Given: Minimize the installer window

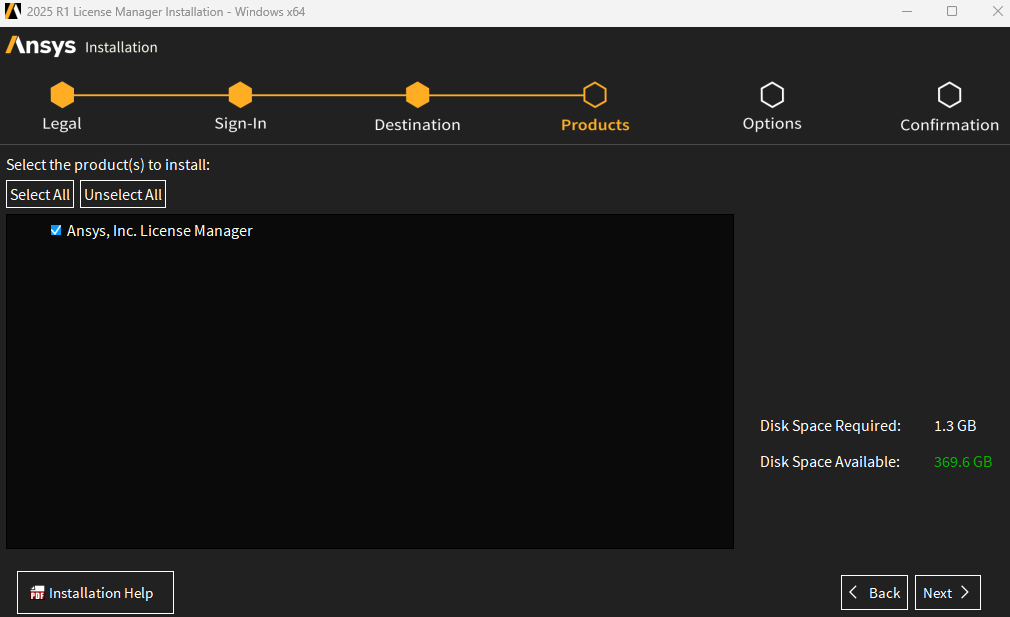Looking at the screenshot, I should coord(907,12).
